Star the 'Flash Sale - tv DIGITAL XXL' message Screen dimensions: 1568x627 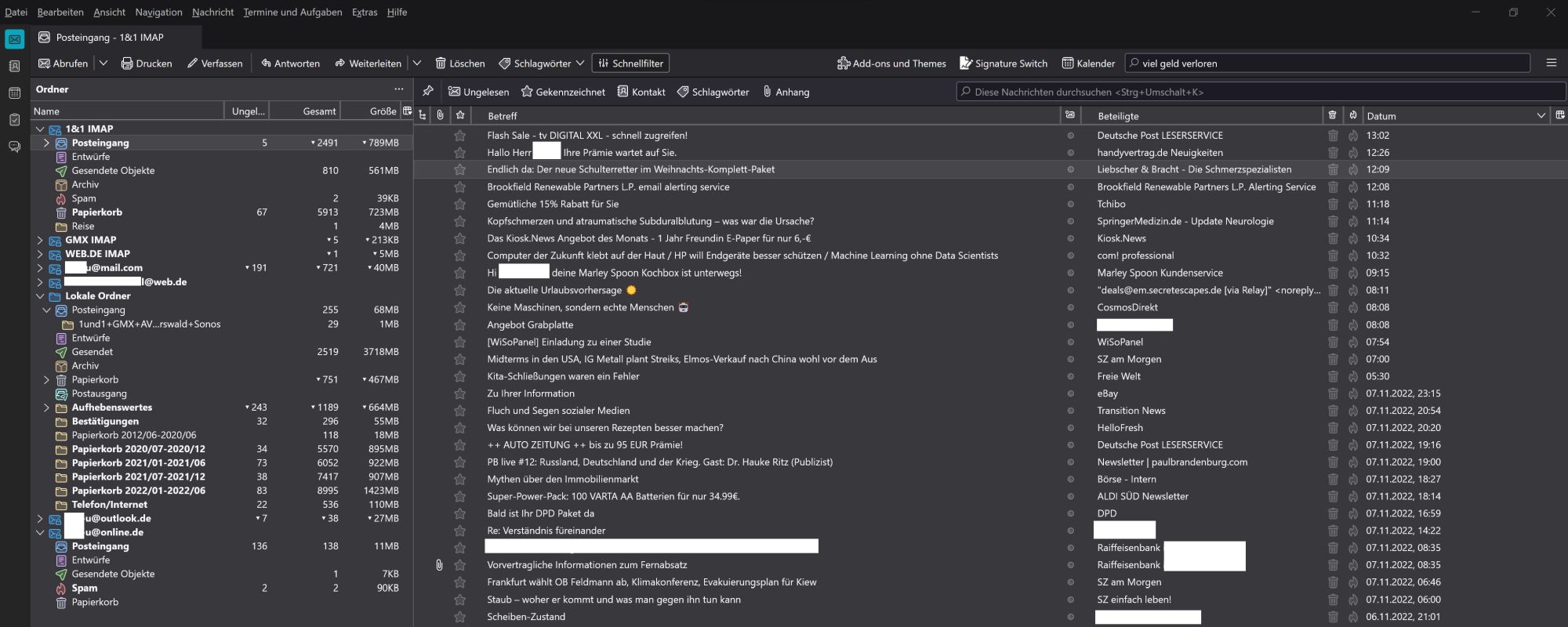pos(460,136)
